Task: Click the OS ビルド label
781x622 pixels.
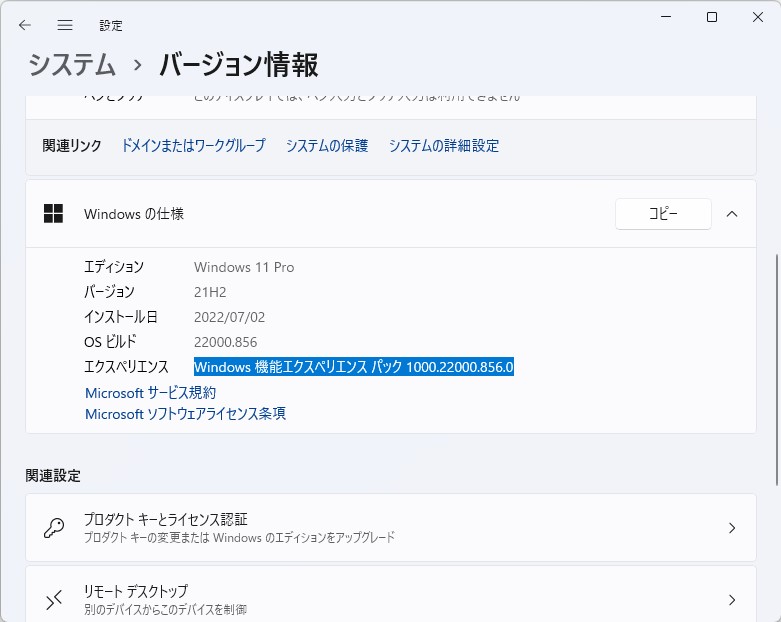Action: 110,342
